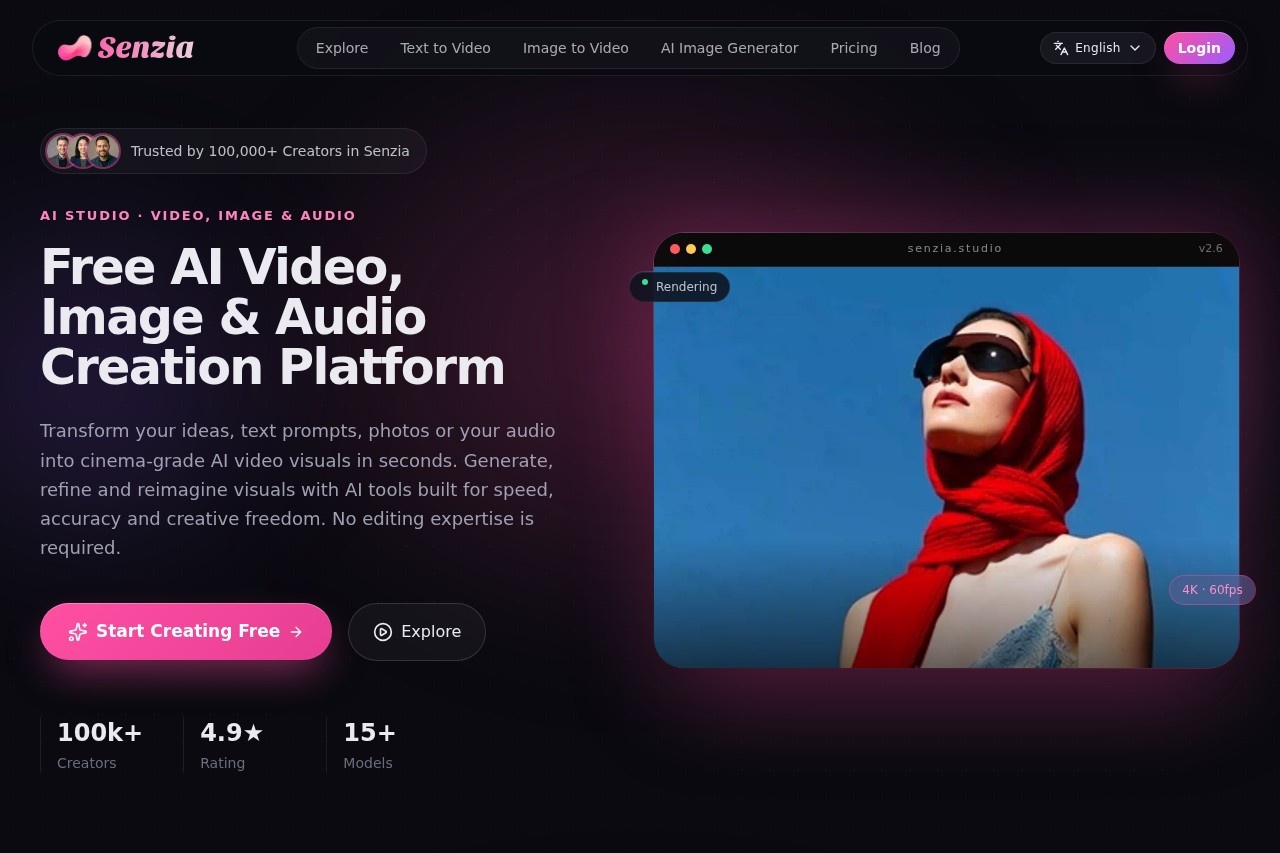1280x853 pixels.
Task: Click the 4.9★ Rating stat
Action: click(232, 745)
